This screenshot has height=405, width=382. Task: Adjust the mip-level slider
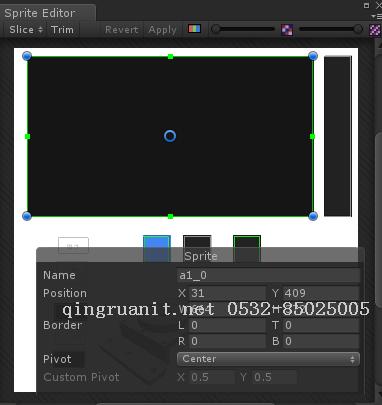331,29
